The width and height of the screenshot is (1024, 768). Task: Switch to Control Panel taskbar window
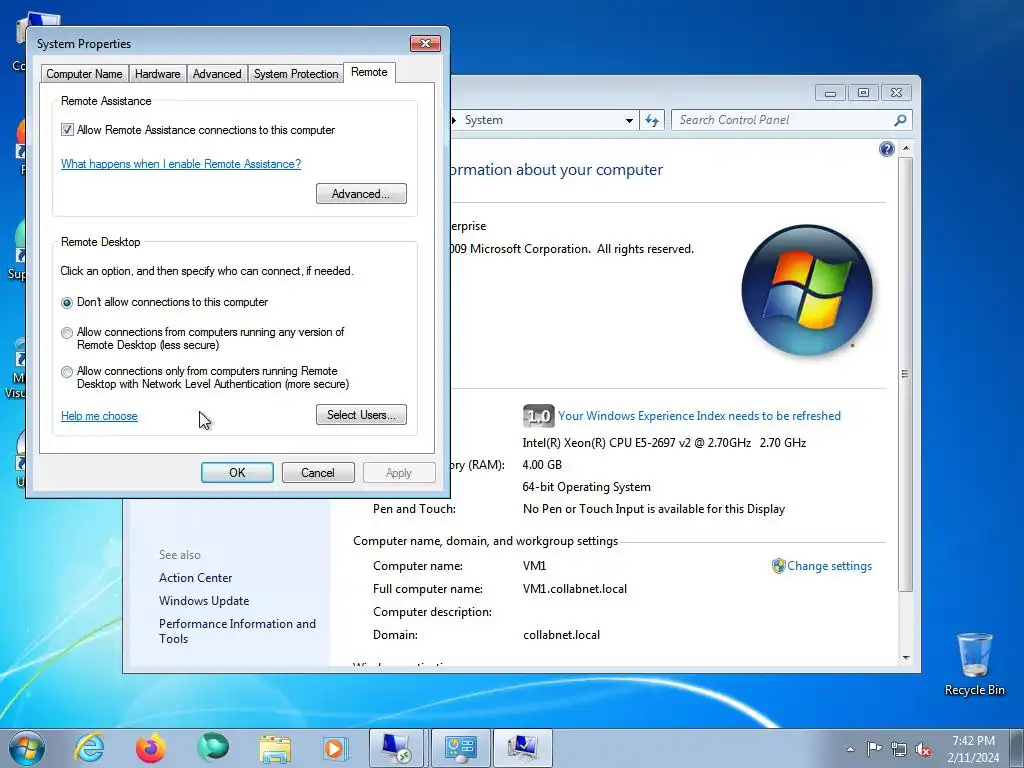[460, 748]
